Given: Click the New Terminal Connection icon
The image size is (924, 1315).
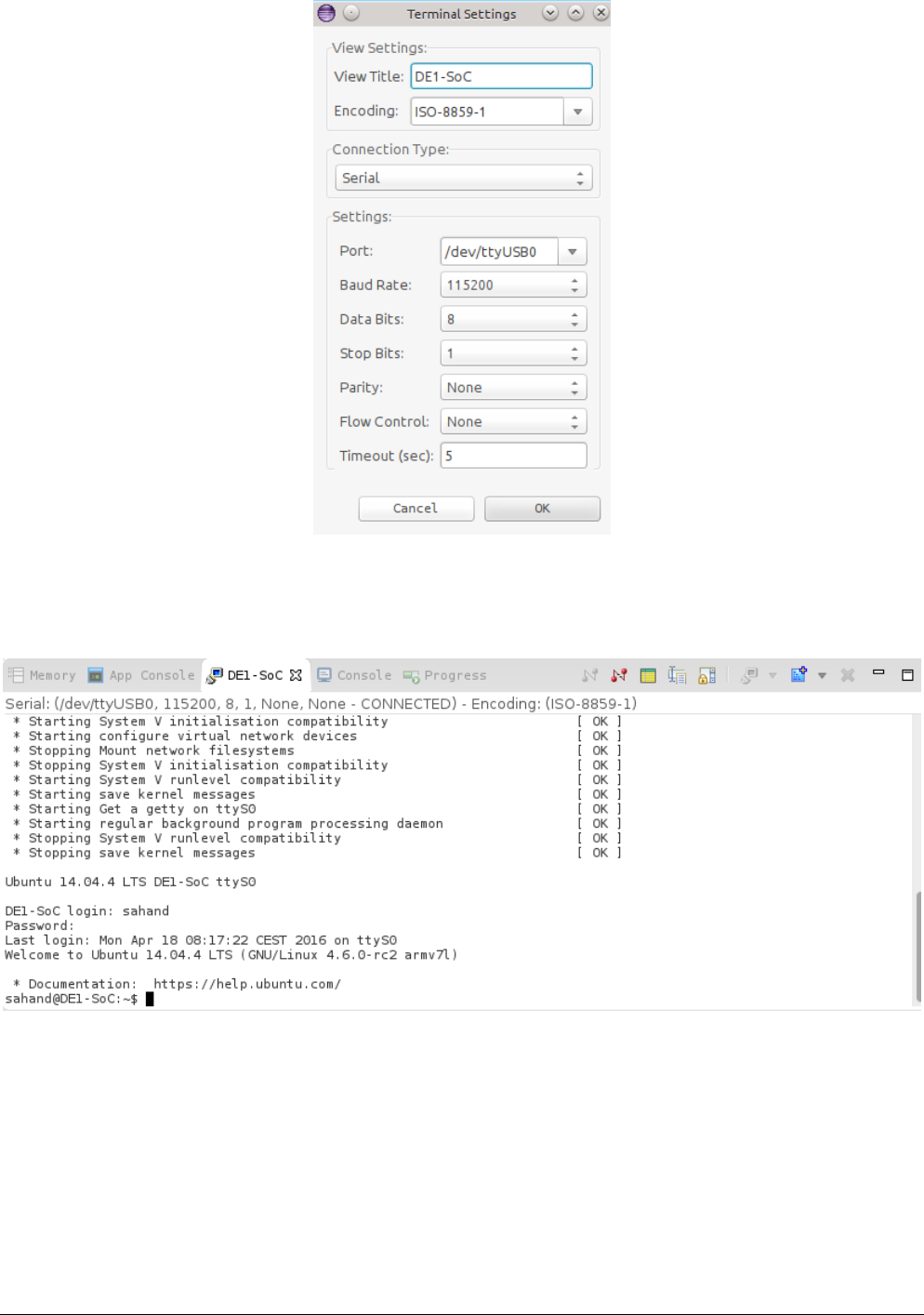Looking at the screenshot, I should pos(799,674).
